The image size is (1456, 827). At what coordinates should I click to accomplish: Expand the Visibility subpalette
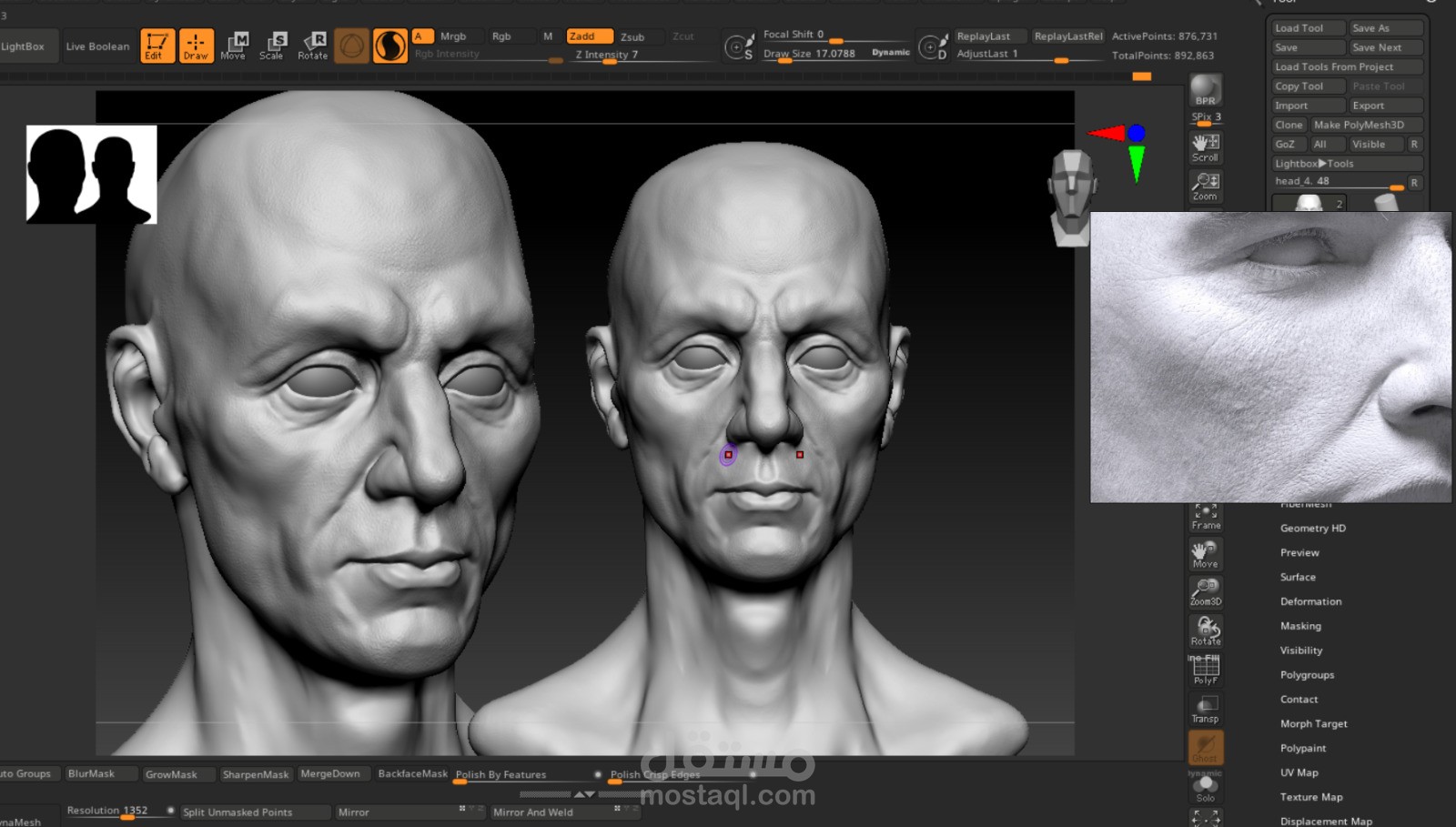pyautogui.click(x=1301, y=651)
